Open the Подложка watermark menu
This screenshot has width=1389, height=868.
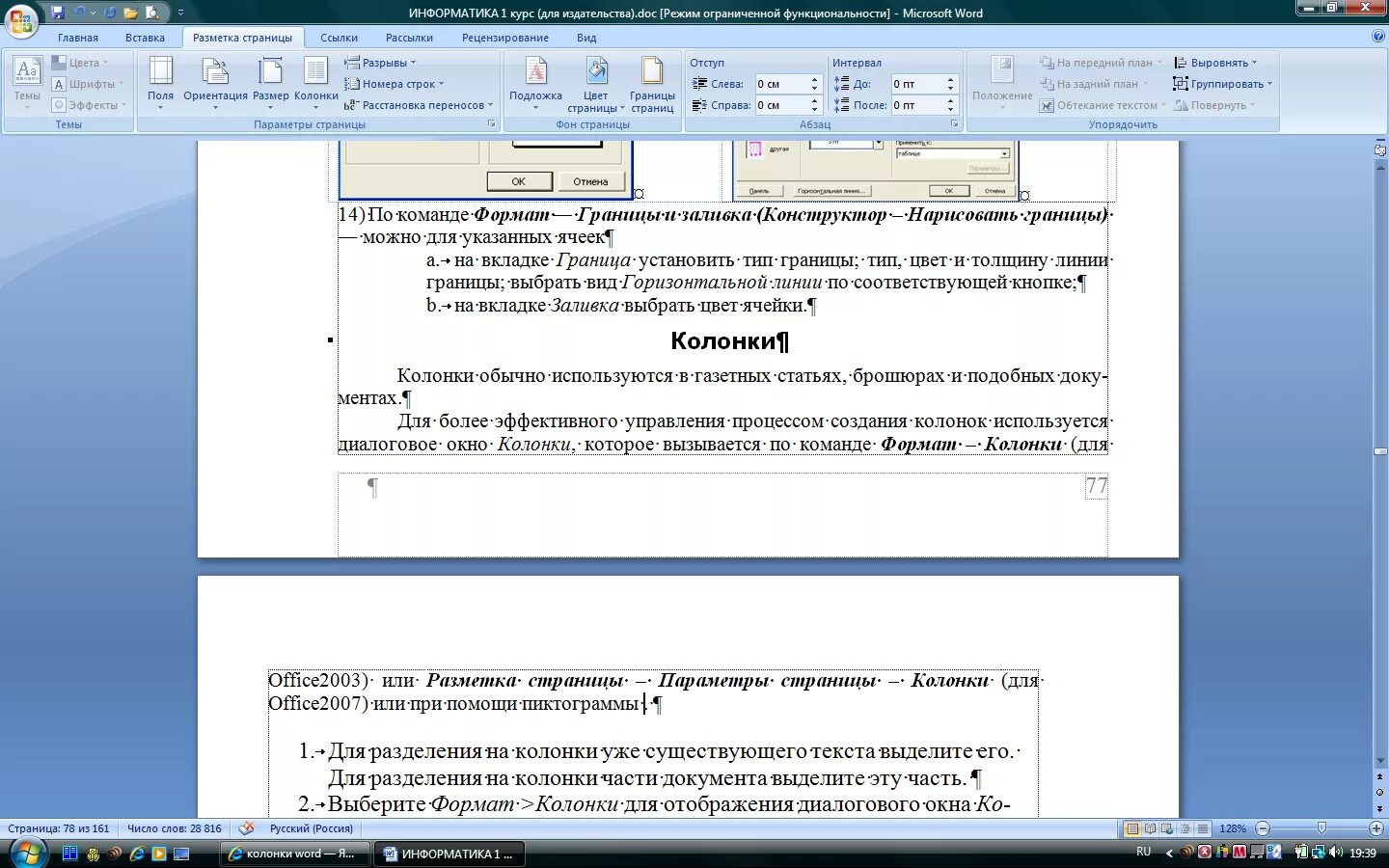pyautogui.click(x=535, y=83)
